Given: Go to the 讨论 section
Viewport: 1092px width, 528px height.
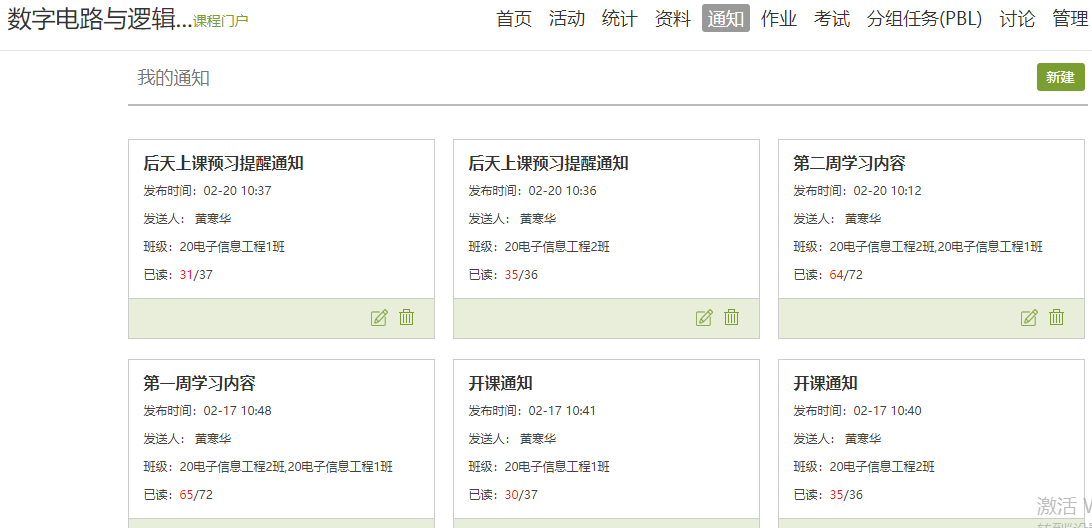Looking at the screenshot, I should click(x=1017, y=19).
